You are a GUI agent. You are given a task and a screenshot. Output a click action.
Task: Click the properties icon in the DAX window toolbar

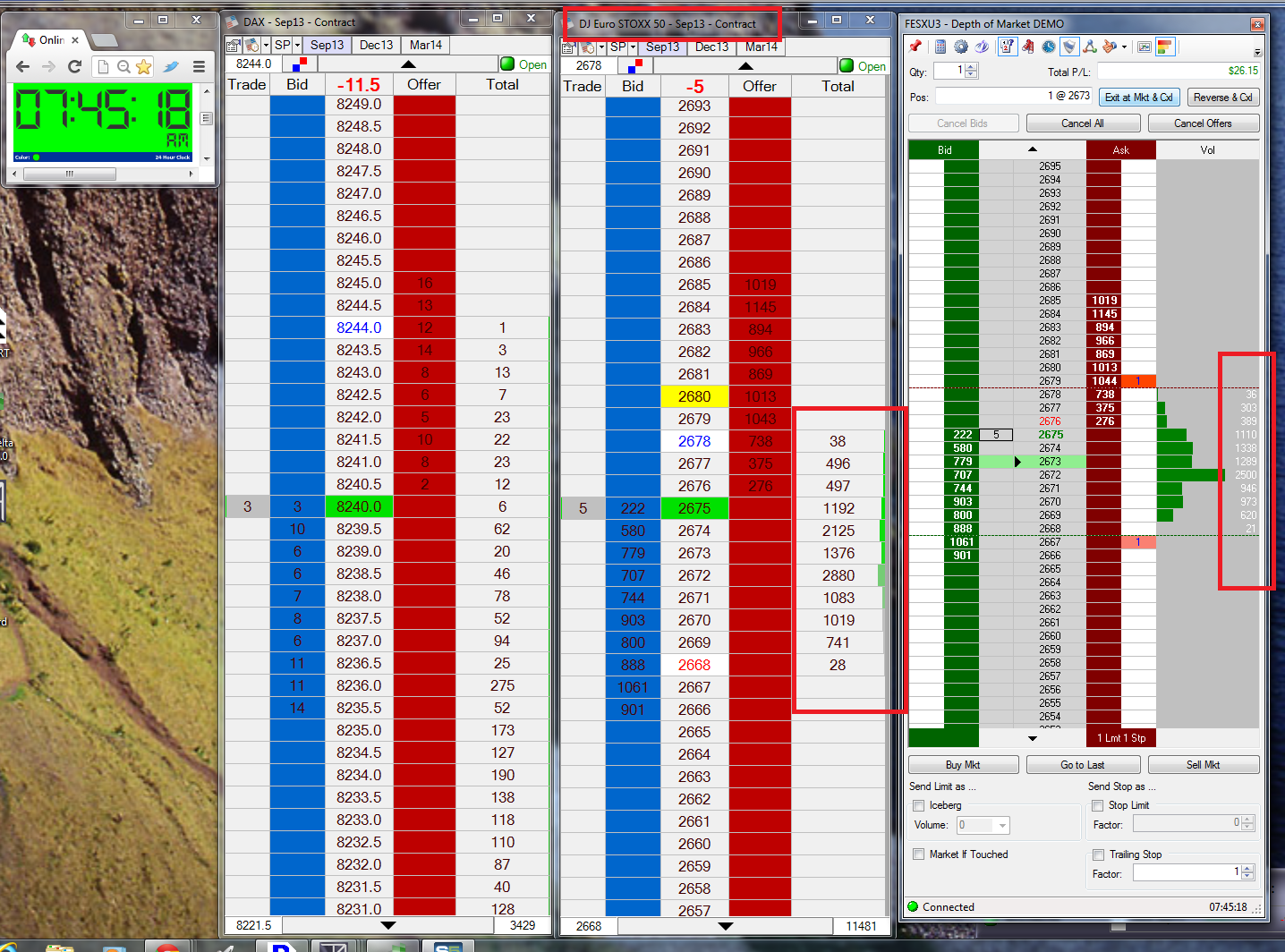234,45
